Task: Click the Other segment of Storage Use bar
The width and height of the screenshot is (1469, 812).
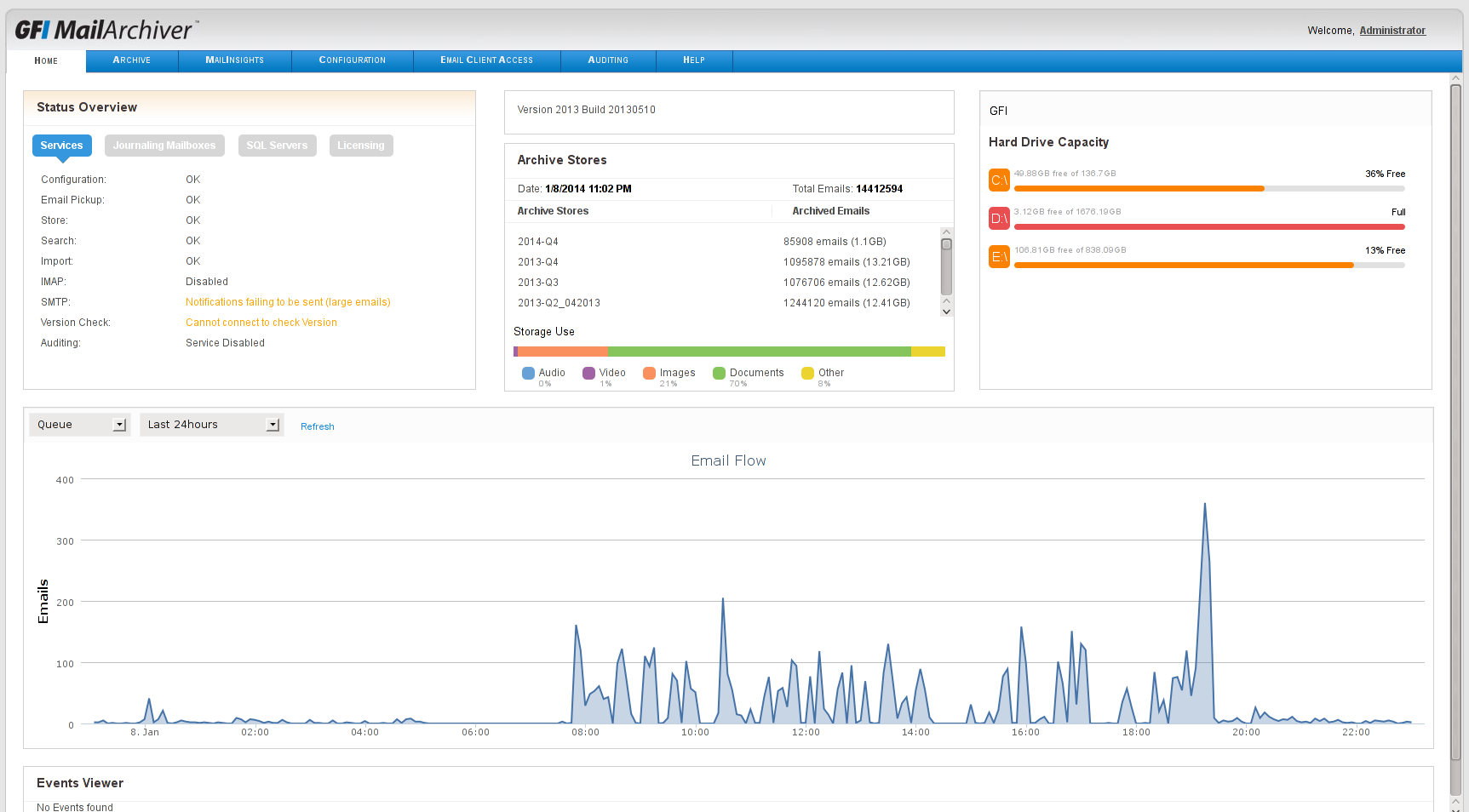Action: pyautogui.click(x=928, y=352)
